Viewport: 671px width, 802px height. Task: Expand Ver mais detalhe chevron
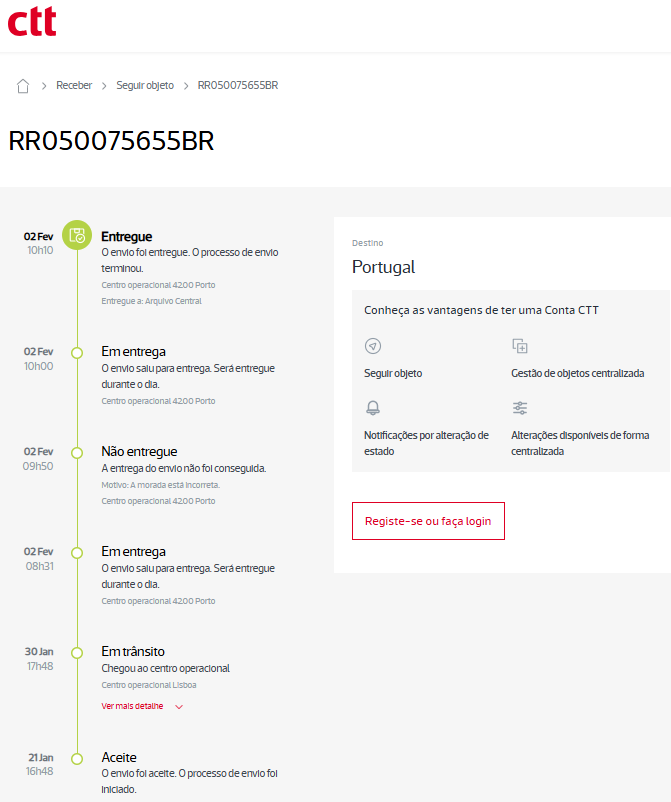point(179,707)
